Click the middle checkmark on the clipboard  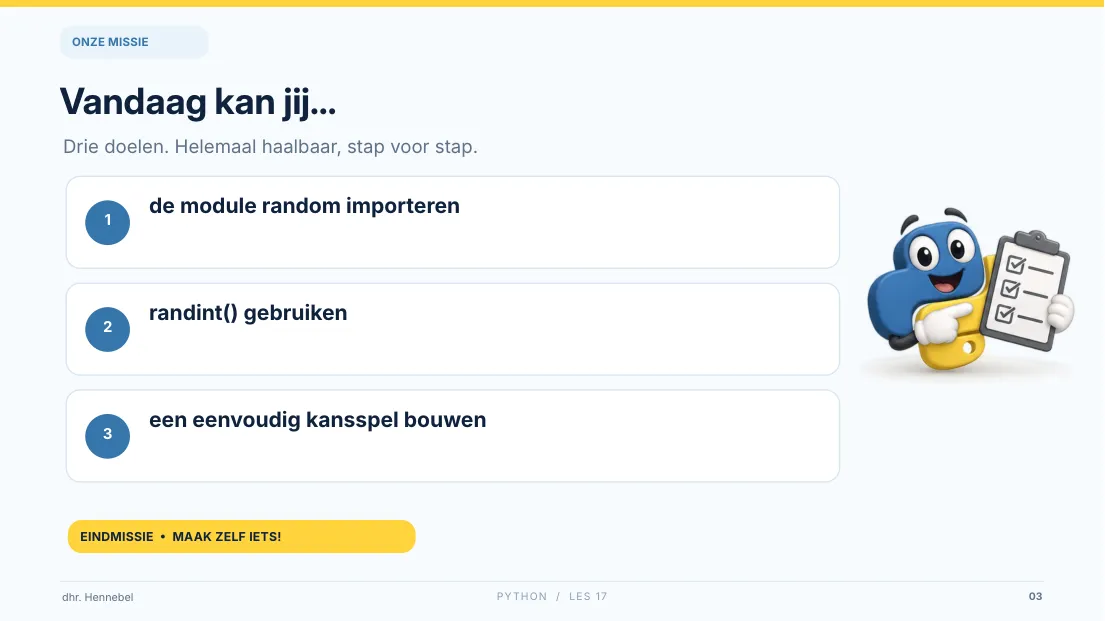point(1010,289)
